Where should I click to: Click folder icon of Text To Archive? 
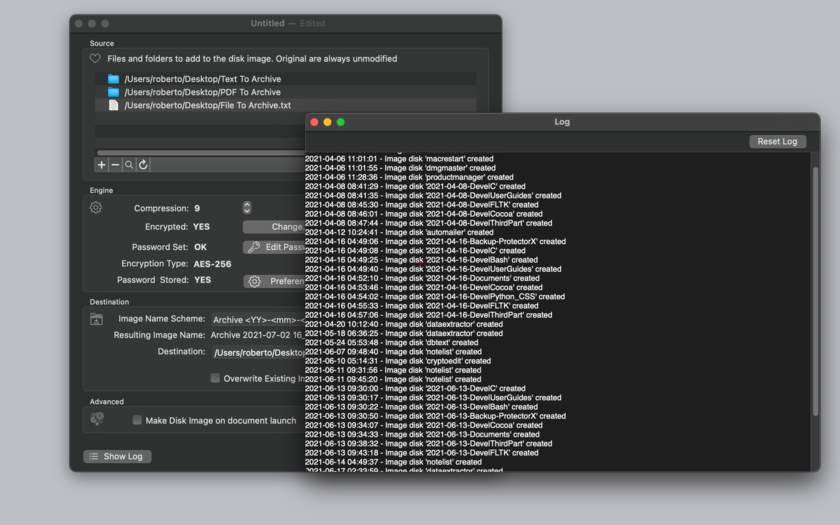113,79
